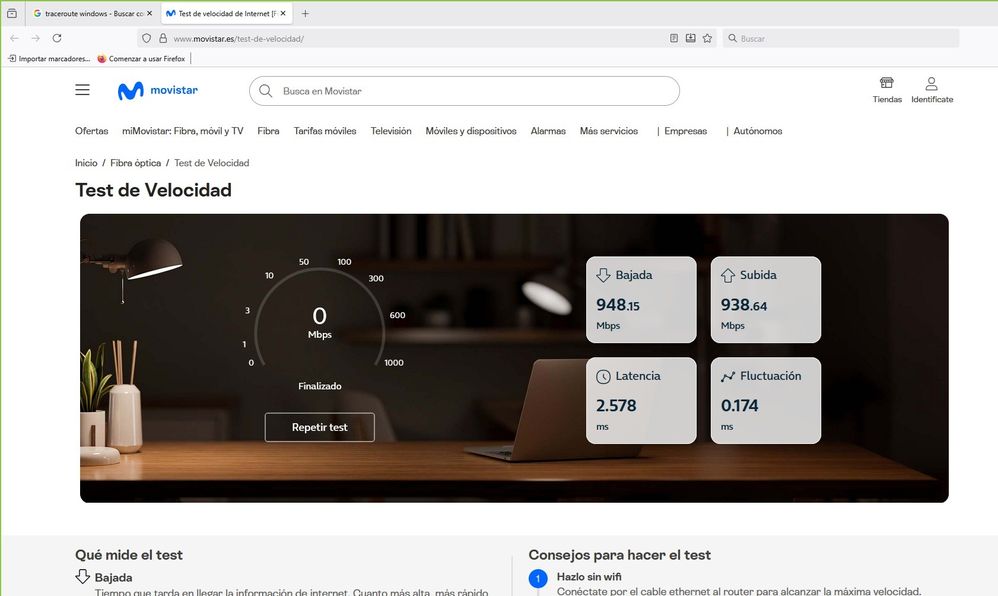Open a new tab with the plus button

(305, 13)
